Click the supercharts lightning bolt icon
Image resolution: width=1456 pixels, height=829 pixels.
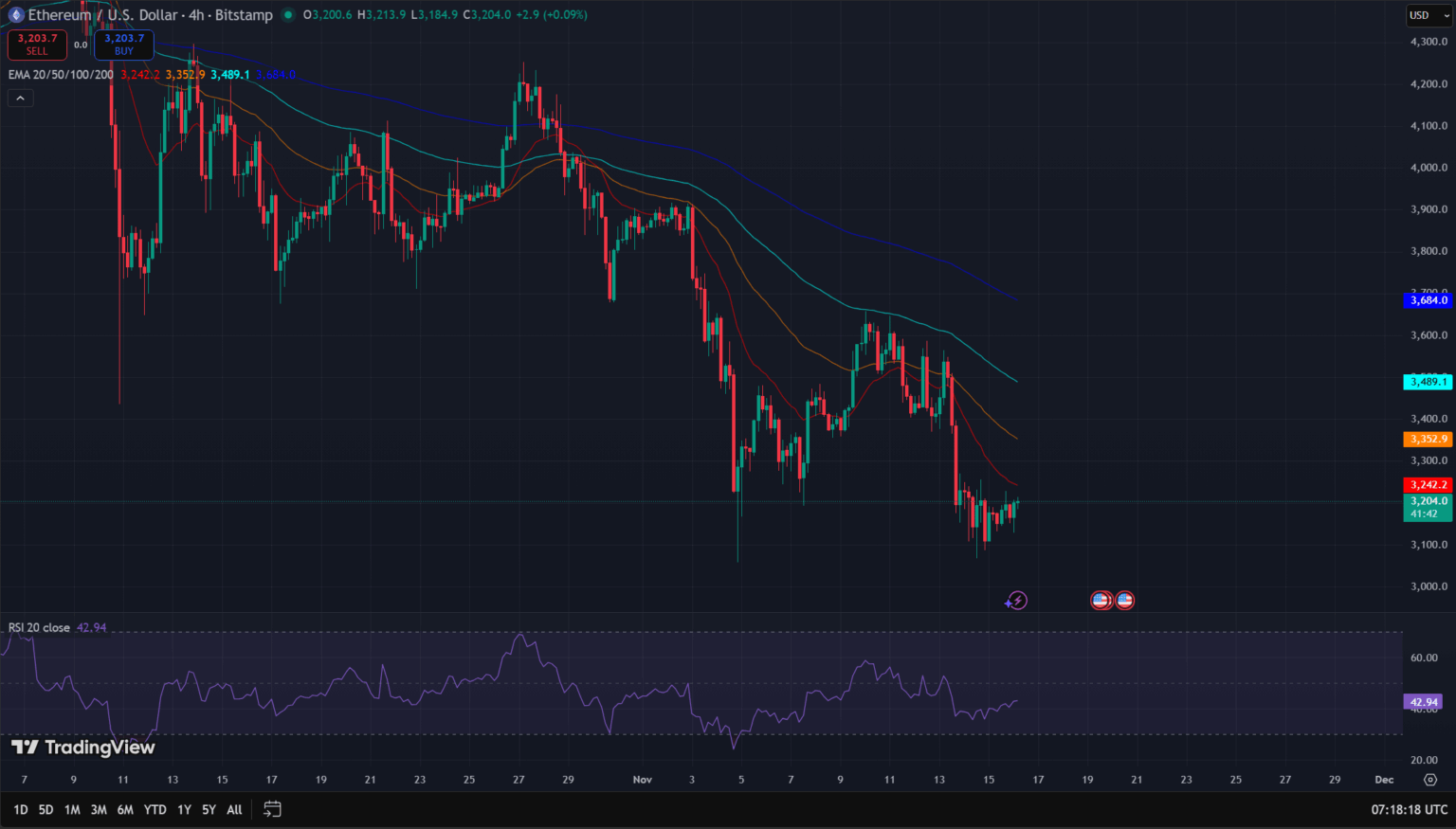click(x=1015, y=600)
